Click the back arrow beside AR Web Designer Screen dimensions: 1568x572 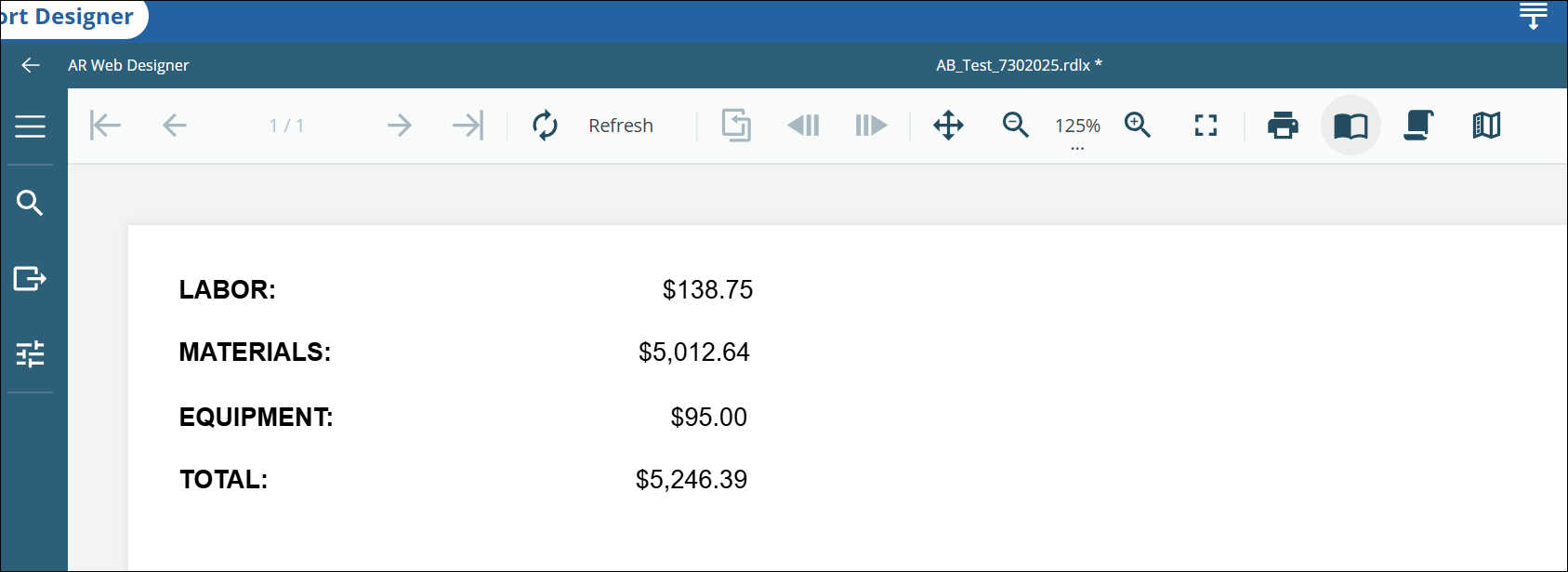31,65
